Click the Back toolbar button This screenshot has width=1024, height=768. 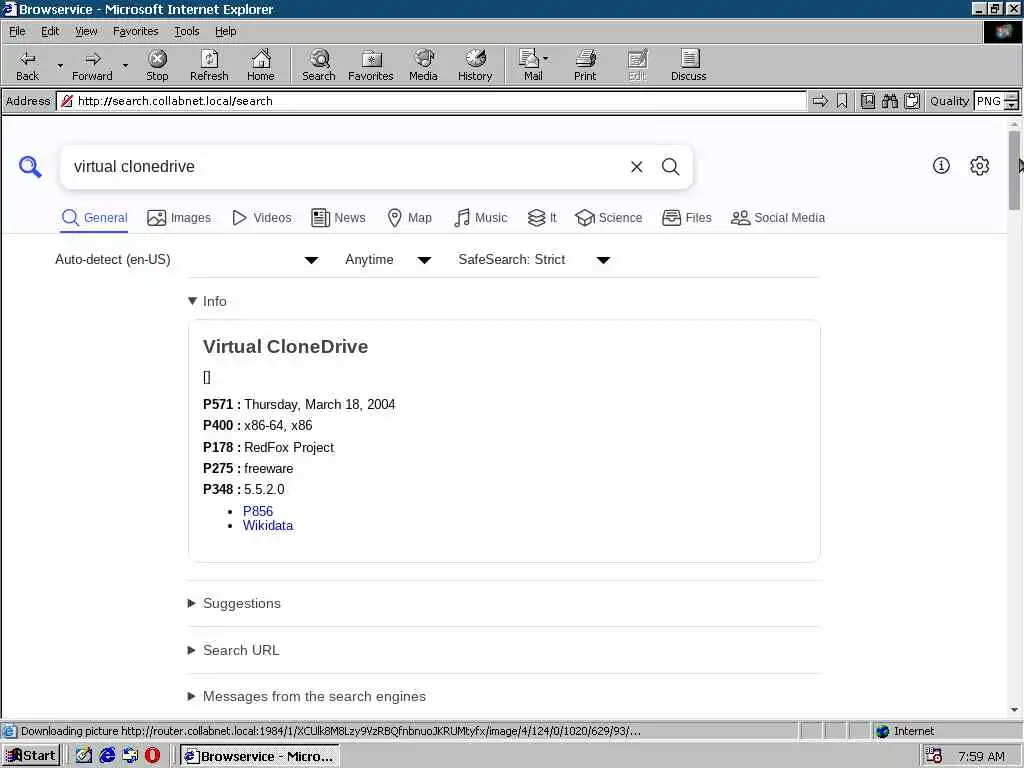[x=27, y=65]
